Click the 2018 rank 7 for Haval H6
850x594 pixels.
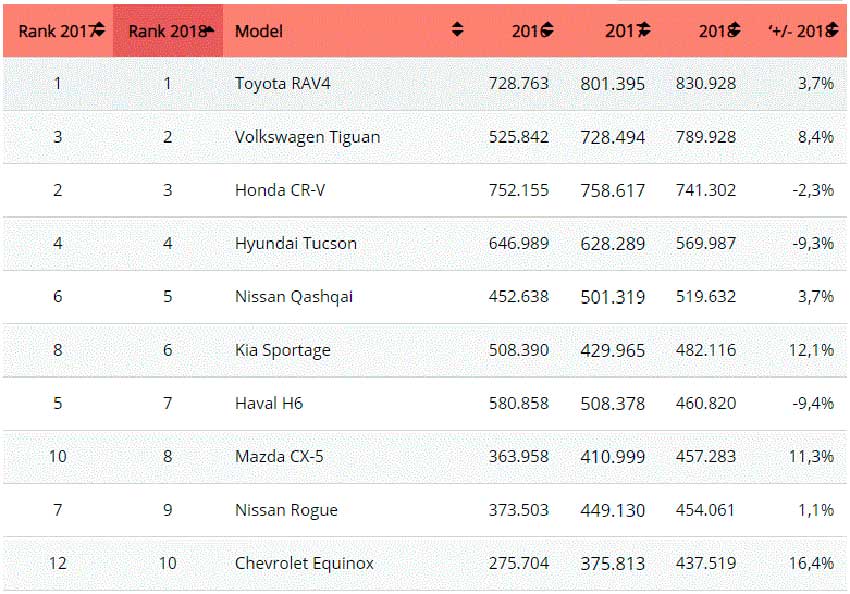pos(168,403)
